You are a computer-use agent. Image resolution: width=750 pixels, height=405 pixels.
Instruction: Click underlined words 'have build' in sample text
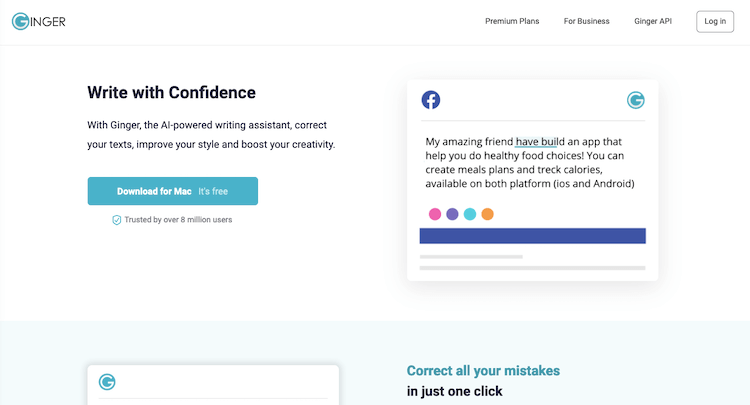coord(537,142)
